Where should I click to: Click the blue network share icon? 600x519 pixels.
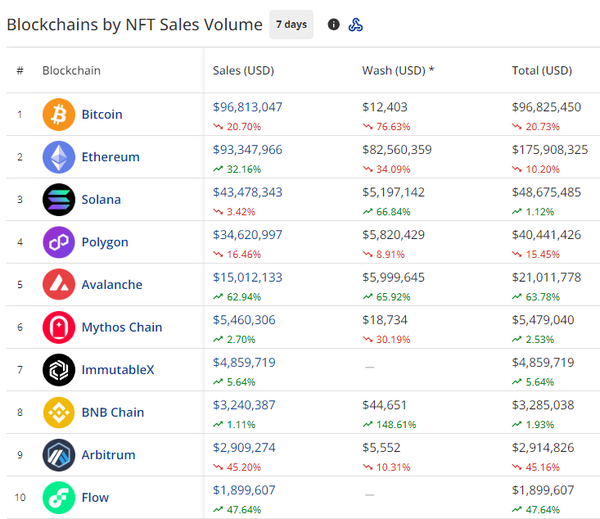355,24
